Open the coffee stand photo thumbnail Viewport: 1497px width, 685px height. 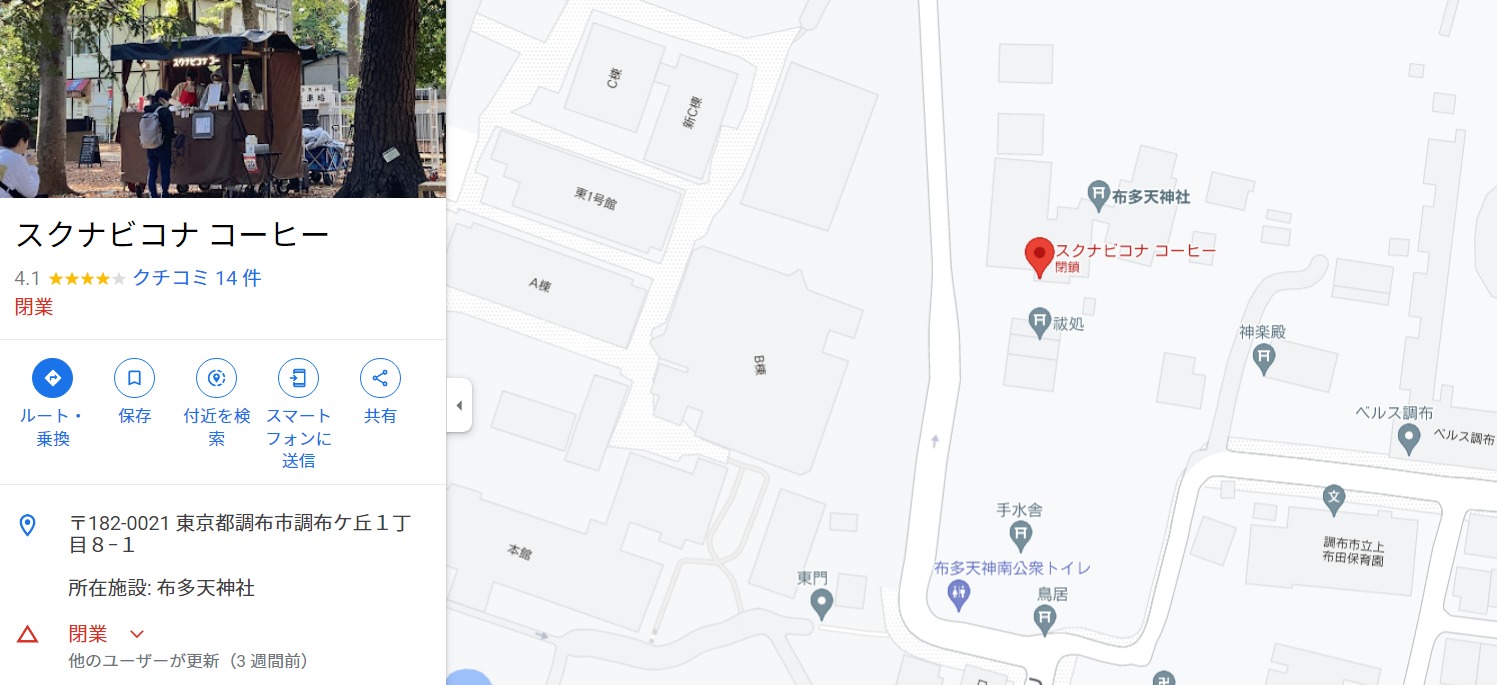pos(223,99)
